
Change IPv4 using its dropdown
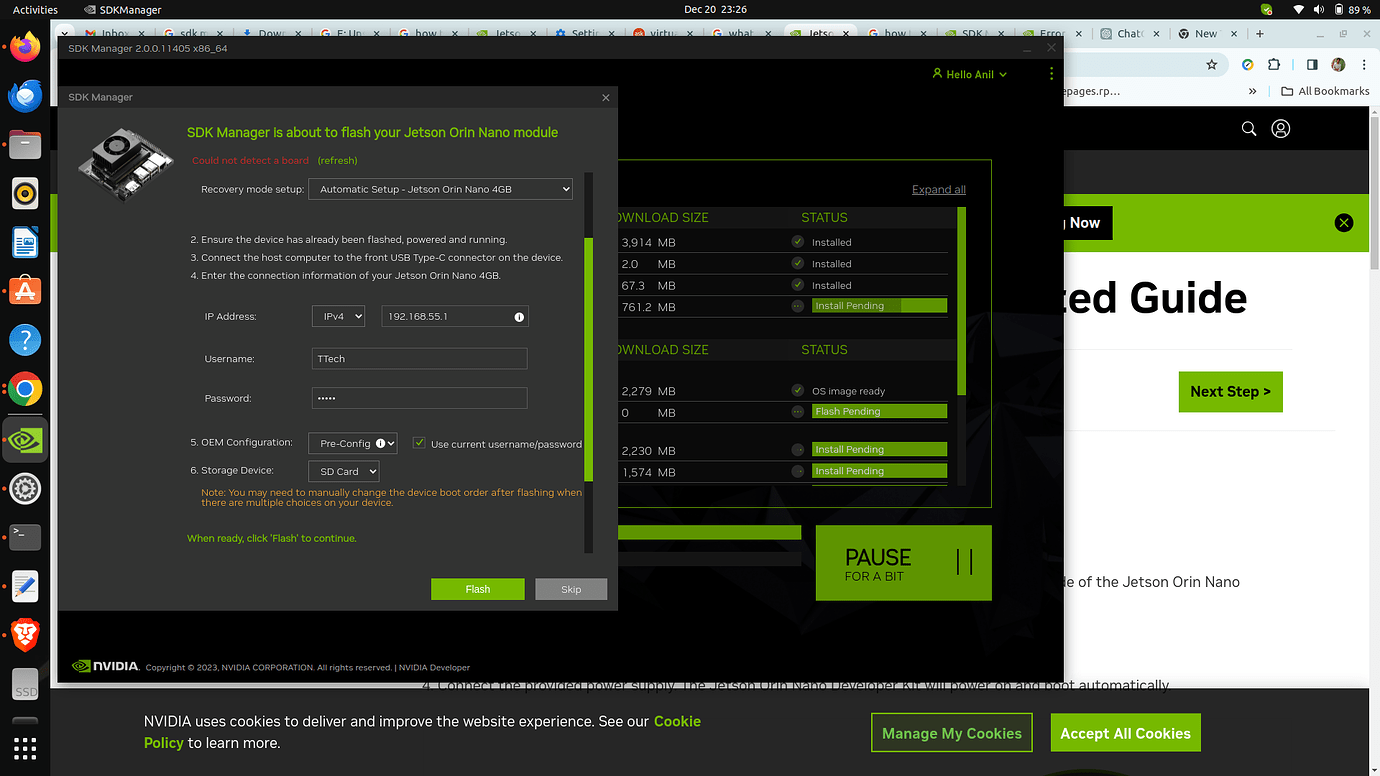(338, 316)
